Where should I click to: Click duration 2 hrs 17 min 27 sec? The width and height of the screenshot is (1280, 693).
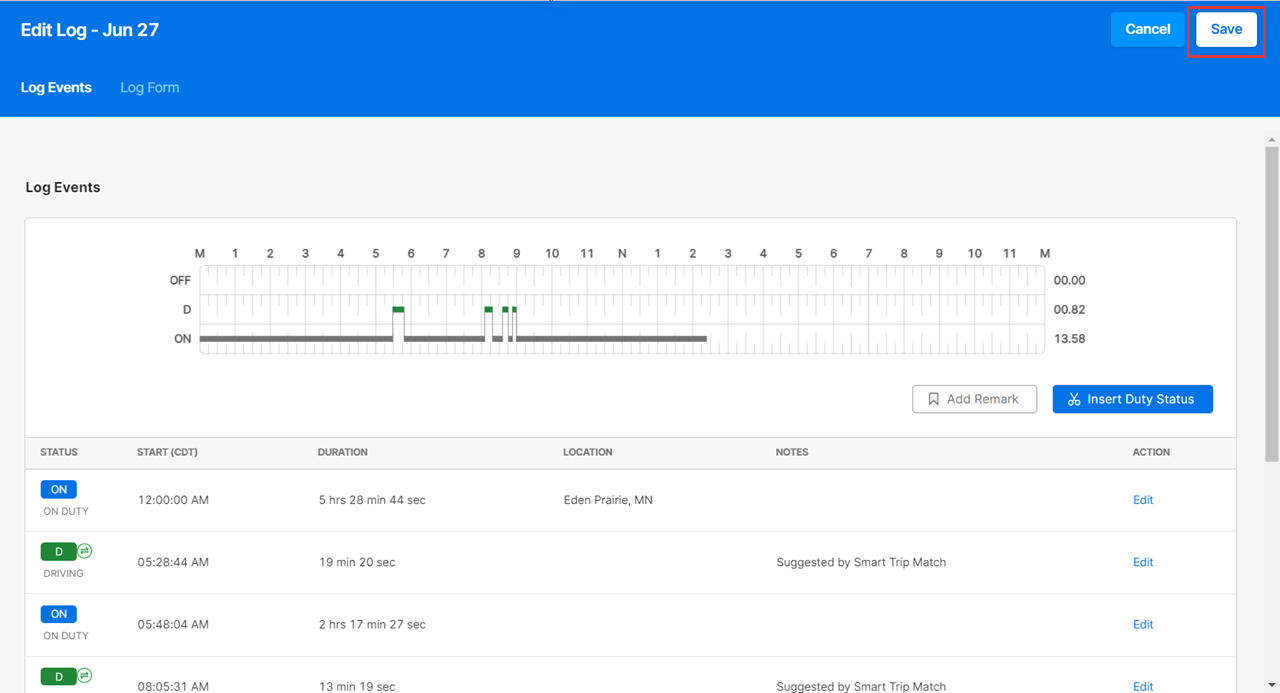pos(372,624)
